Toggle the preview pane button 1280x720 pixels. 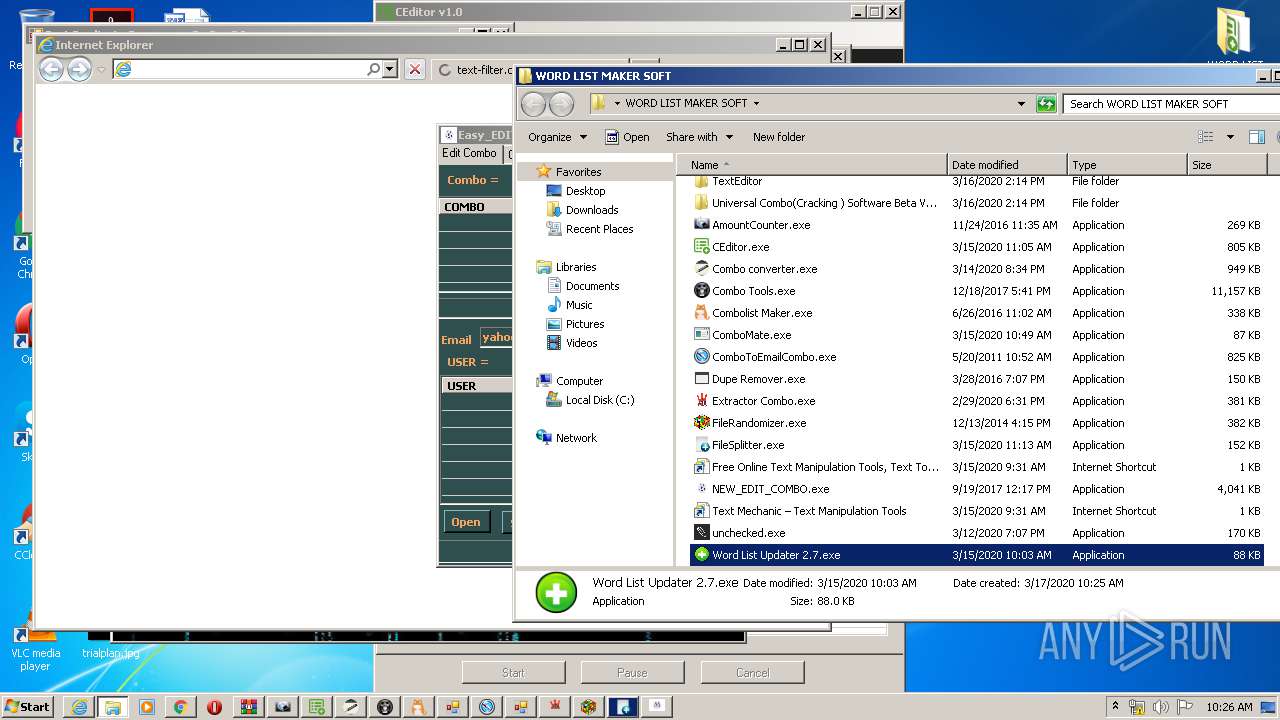coord(1257,137)
